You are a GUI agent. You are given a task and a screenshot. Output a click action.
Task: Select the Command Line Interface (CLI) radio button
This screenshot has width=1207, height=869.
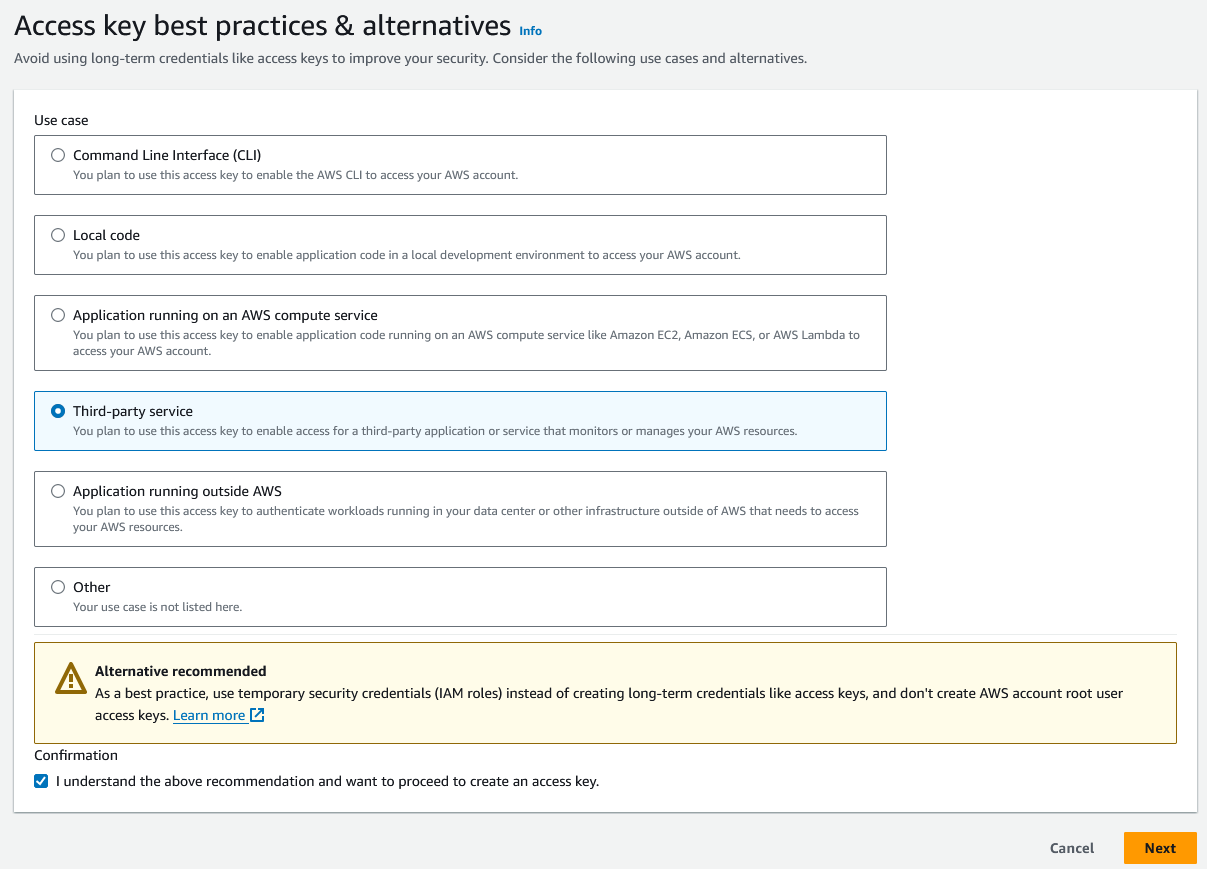click(x=58, y=155)
